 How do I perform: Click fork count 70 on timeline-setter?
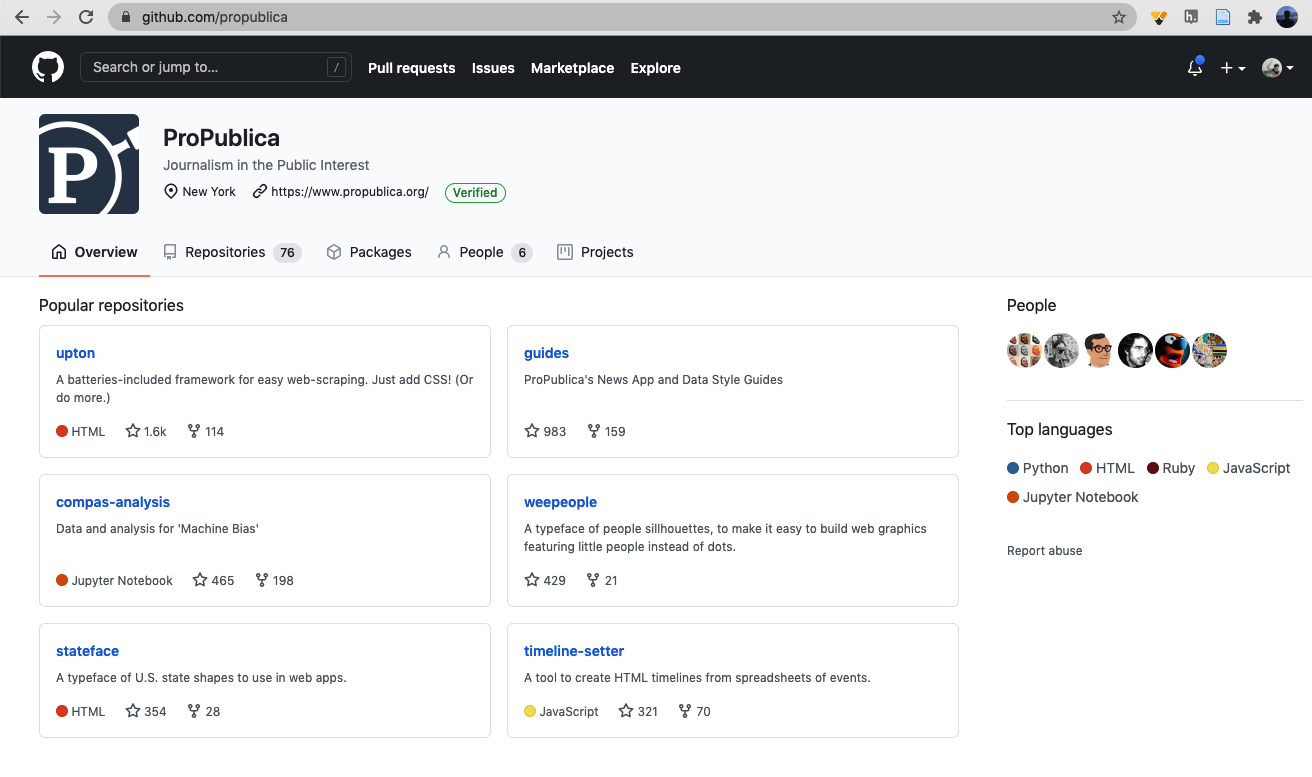pyautogui.click(x=695, y=711)
